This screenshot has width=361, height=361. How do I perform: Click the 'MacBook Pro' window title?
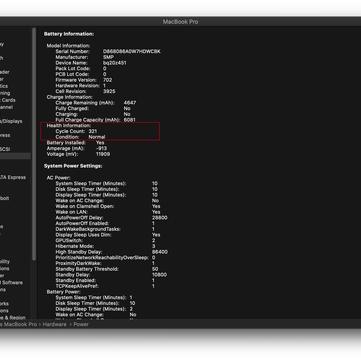click(180, 22)
